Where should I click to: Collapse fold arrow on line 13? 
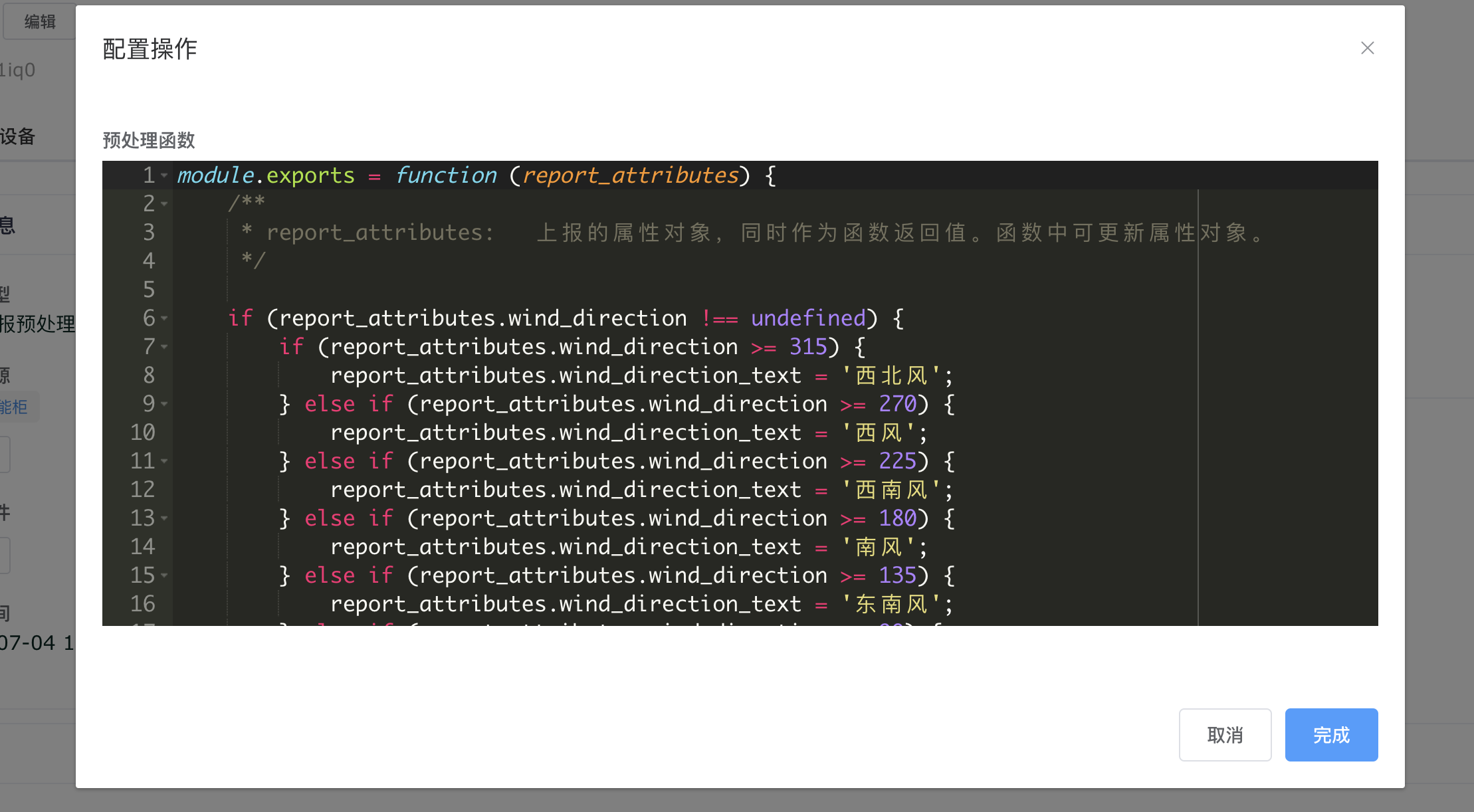pos(164,518)
